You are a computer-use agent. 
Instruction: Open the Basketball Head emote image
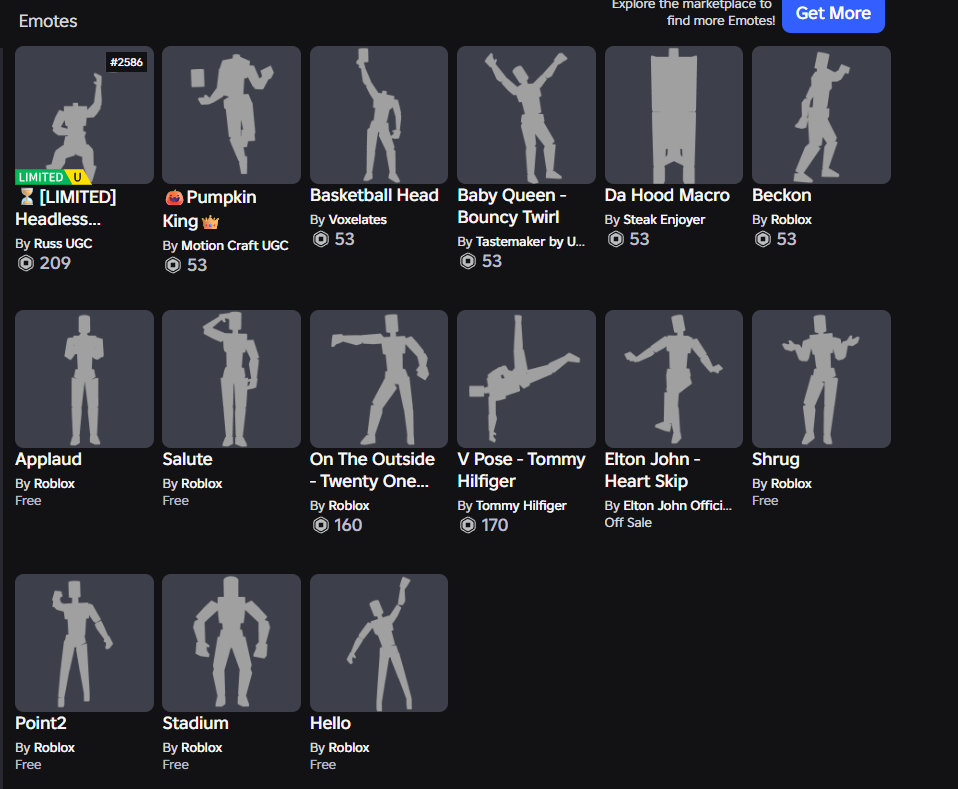(x=379, y=115)
